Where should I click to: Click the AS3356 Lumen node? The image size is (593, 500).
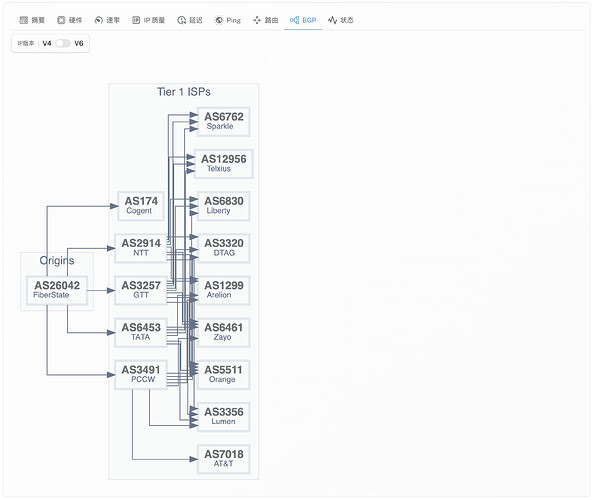(x=224, y=417)
